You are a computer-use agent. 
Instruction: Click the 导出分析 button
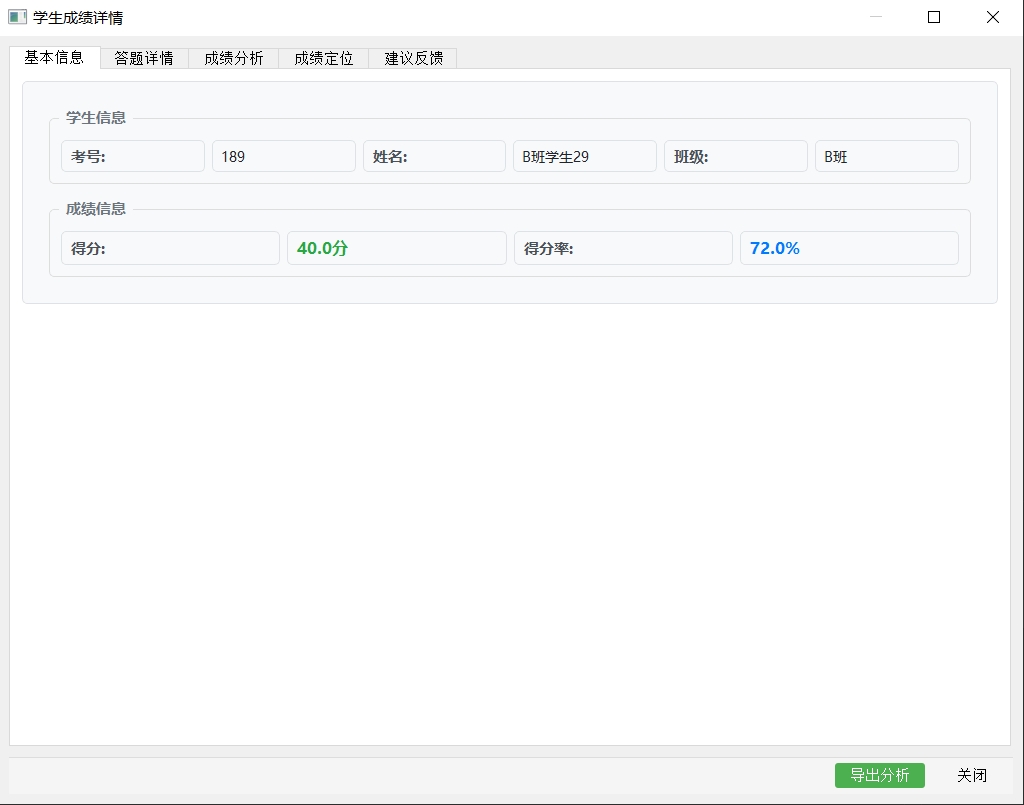point(879,775)
